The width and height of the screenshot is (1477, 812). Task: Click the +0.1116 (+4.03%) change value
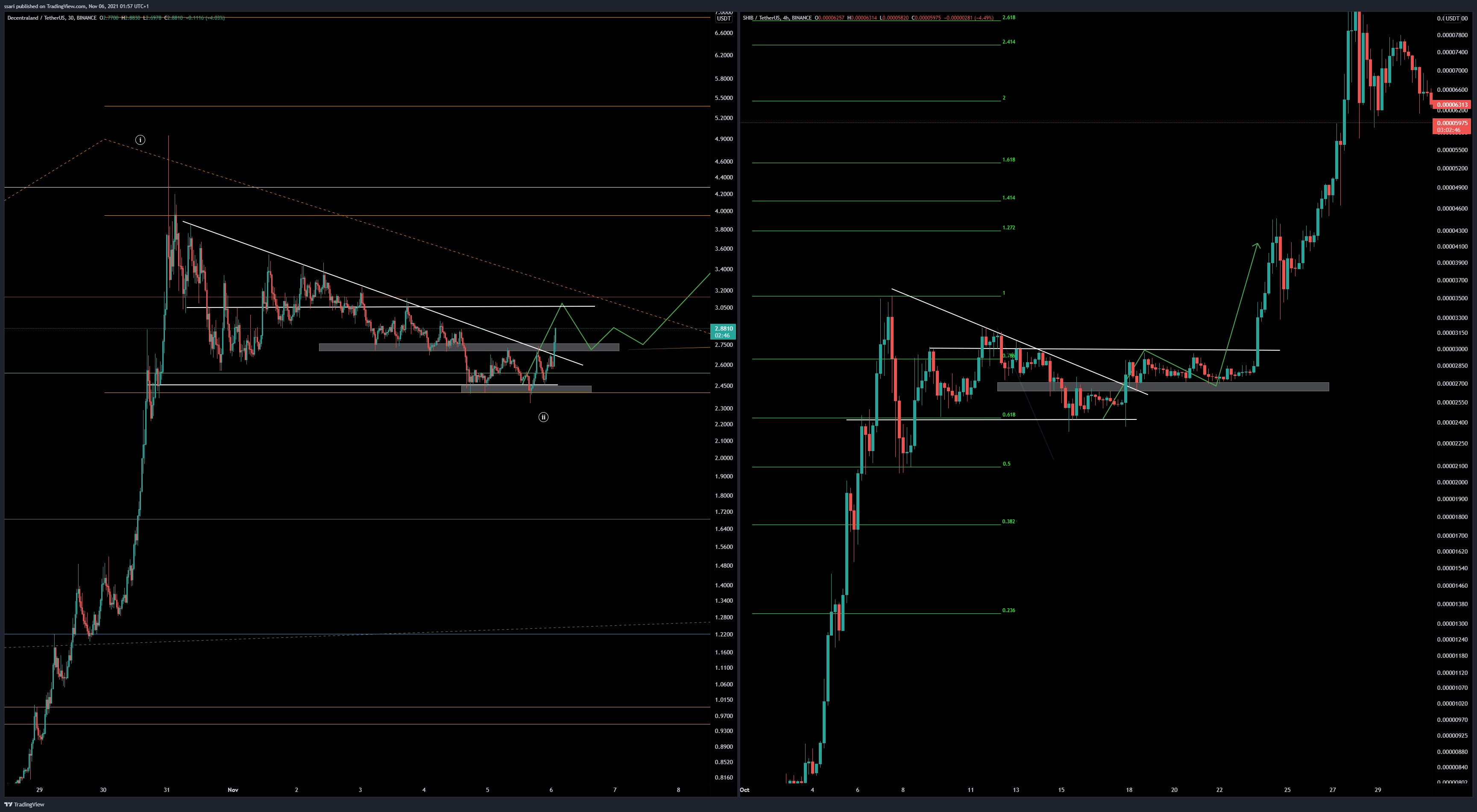(206, 18)
